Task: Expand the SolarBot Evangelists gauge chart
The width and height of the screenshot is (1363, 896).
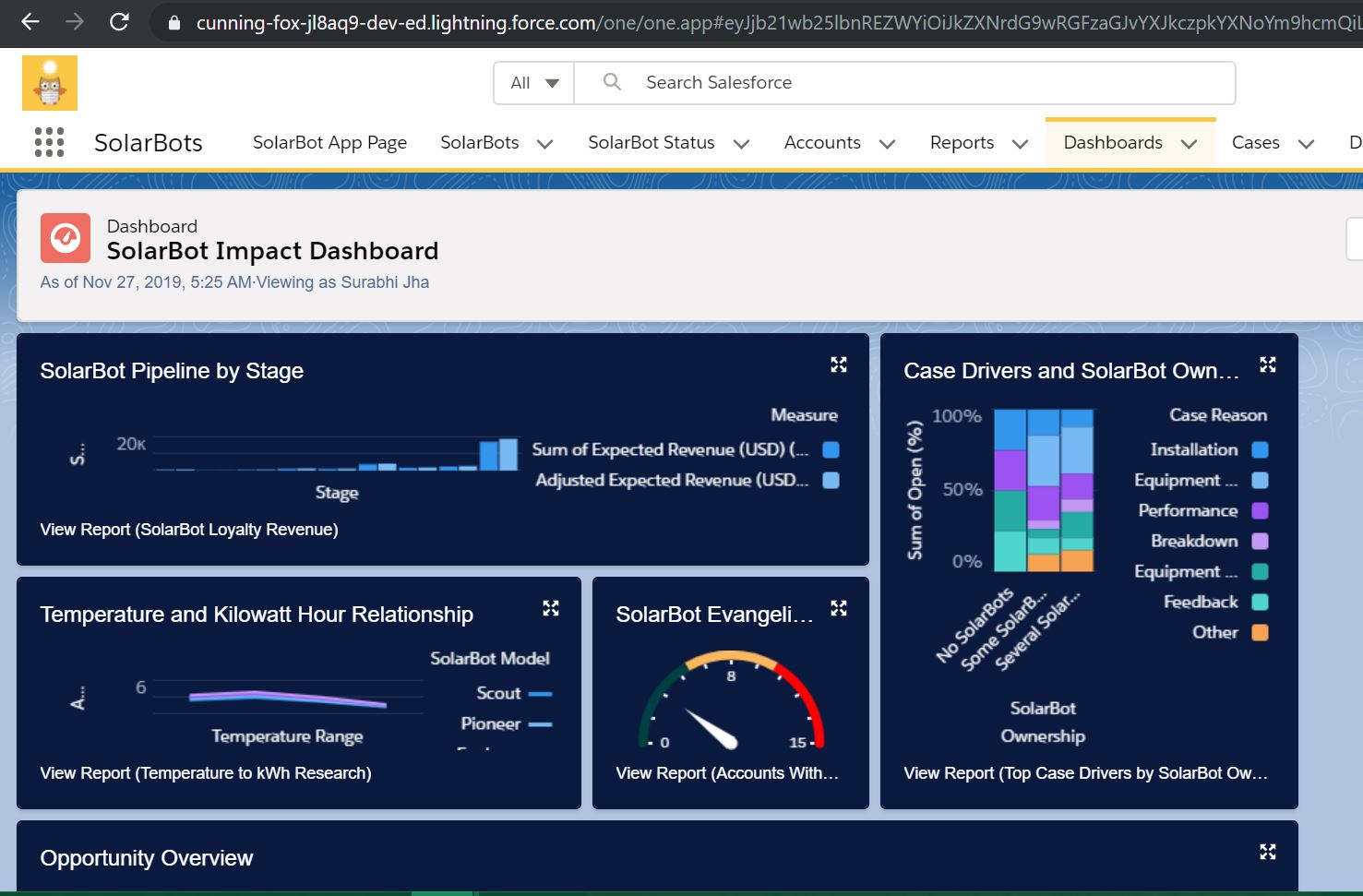Action: 838,608
